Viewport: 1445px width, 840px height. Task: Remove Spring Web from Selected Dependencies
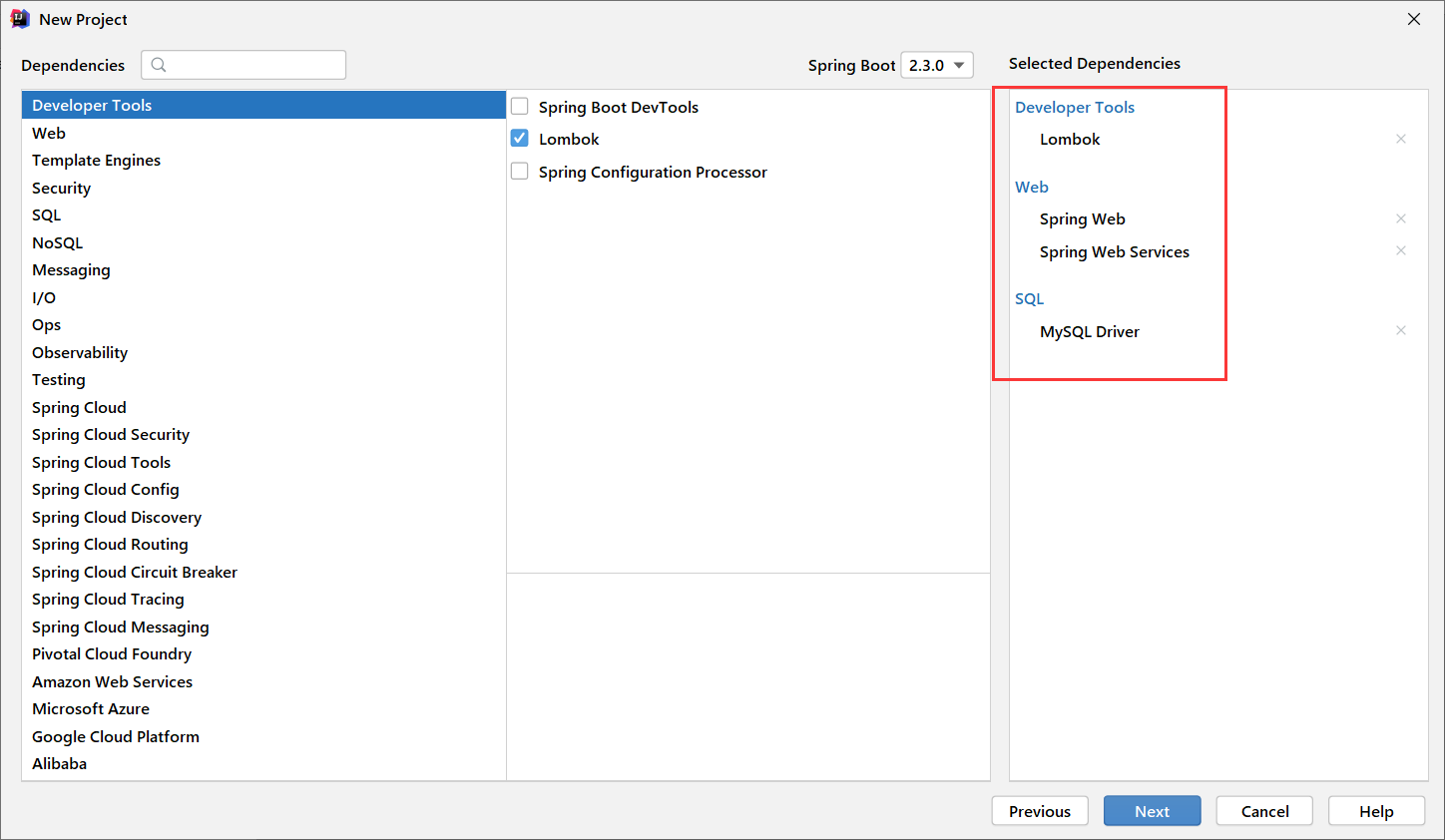[x=1401, y=218]
